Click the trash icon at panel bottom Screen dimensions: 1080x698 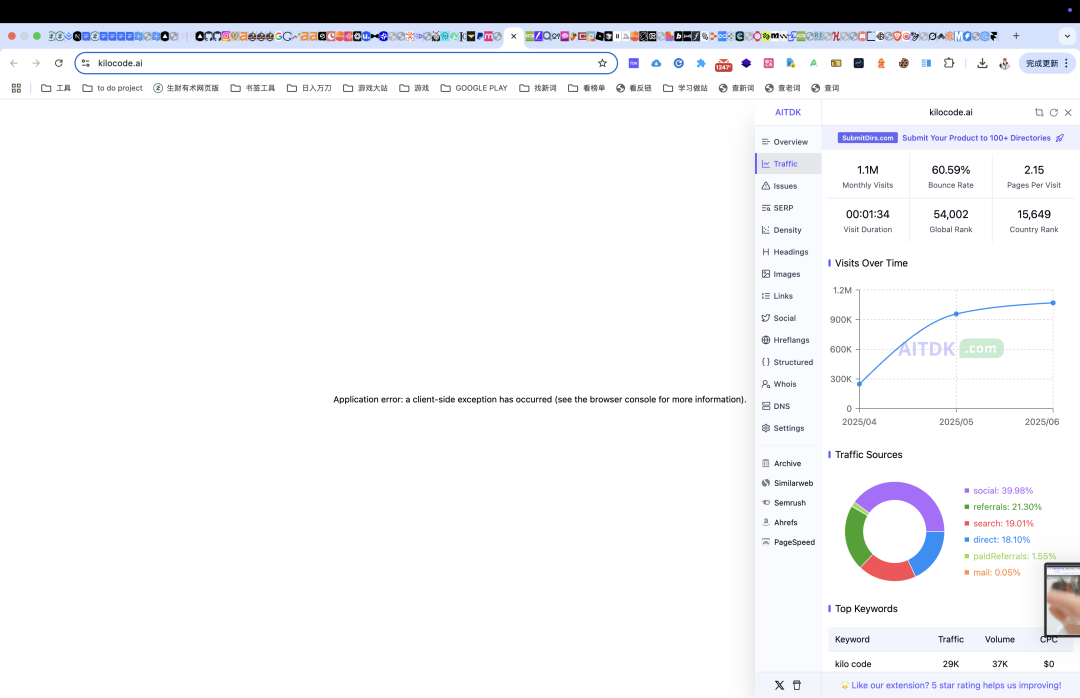pos(797,686)
